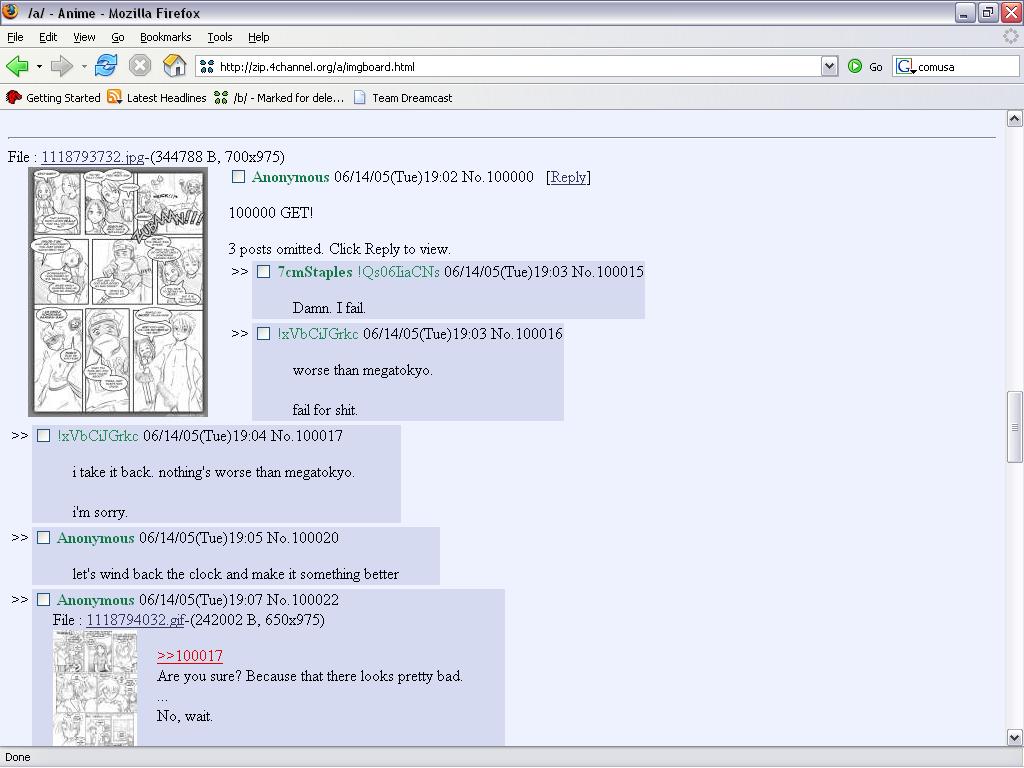Image resolution: width=1024 pixels, height=768 pixels.
Task: Click the "i'm sorry." comment line
Action: coord(100,512)
